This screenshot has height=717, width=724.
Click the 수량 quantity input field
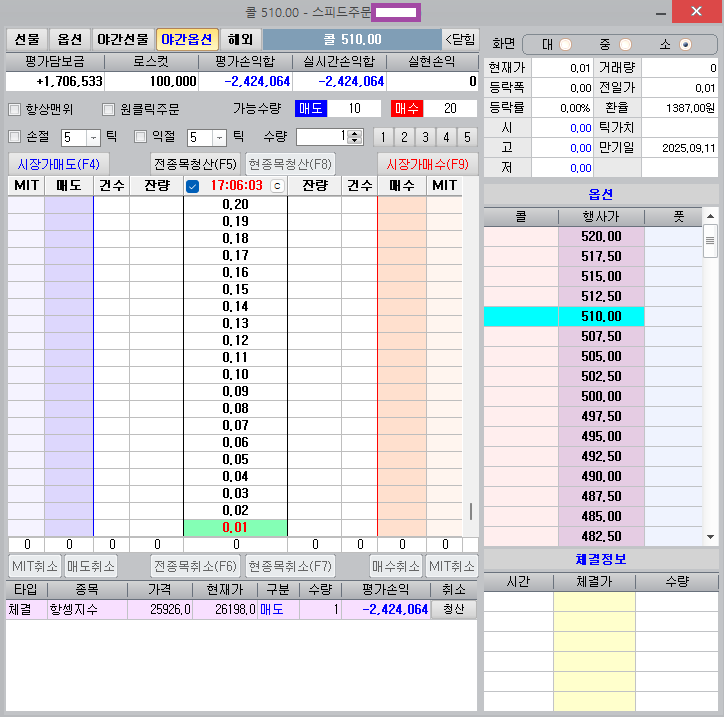coord(323,137)
